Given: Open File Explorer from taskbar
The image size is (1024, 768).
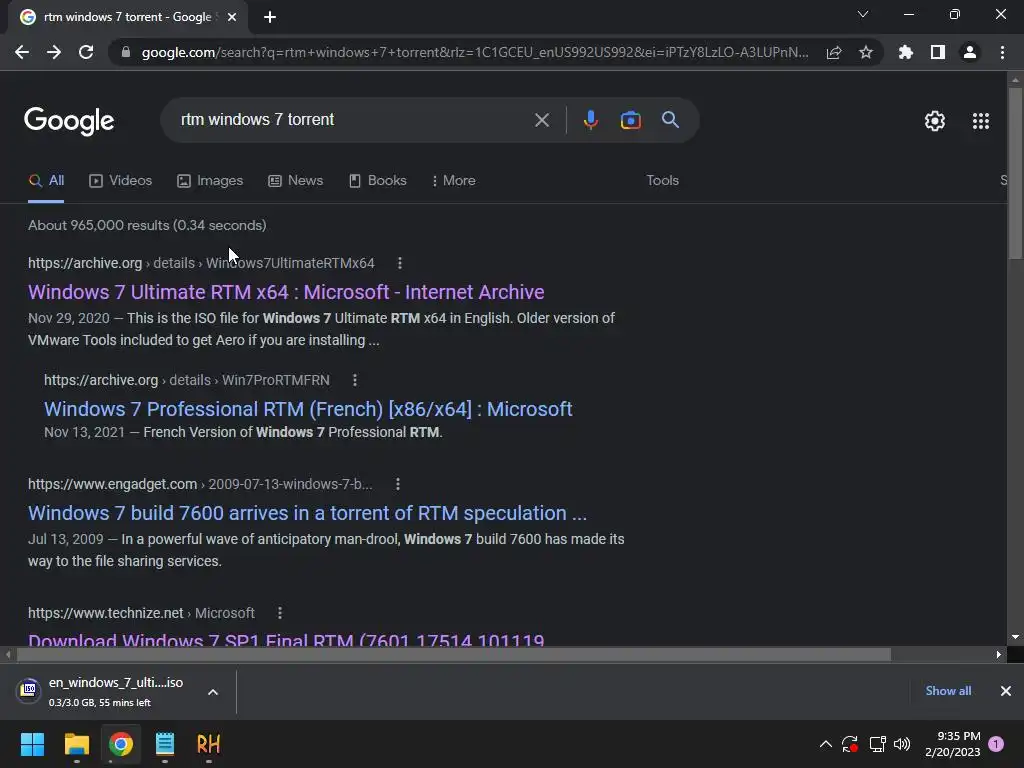Looking at the screenshot, I should pos(76,744).
